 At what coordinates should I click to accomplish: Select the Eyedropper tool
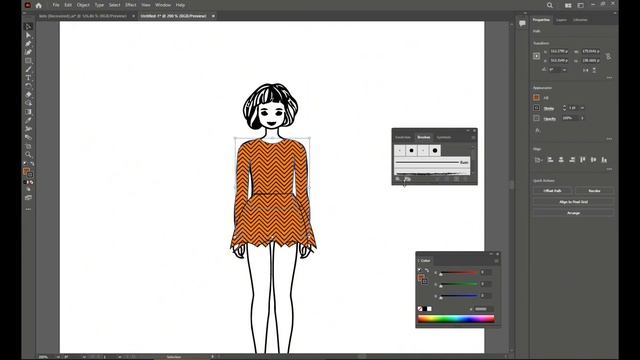pyautogui.click(x=28, y=120)
